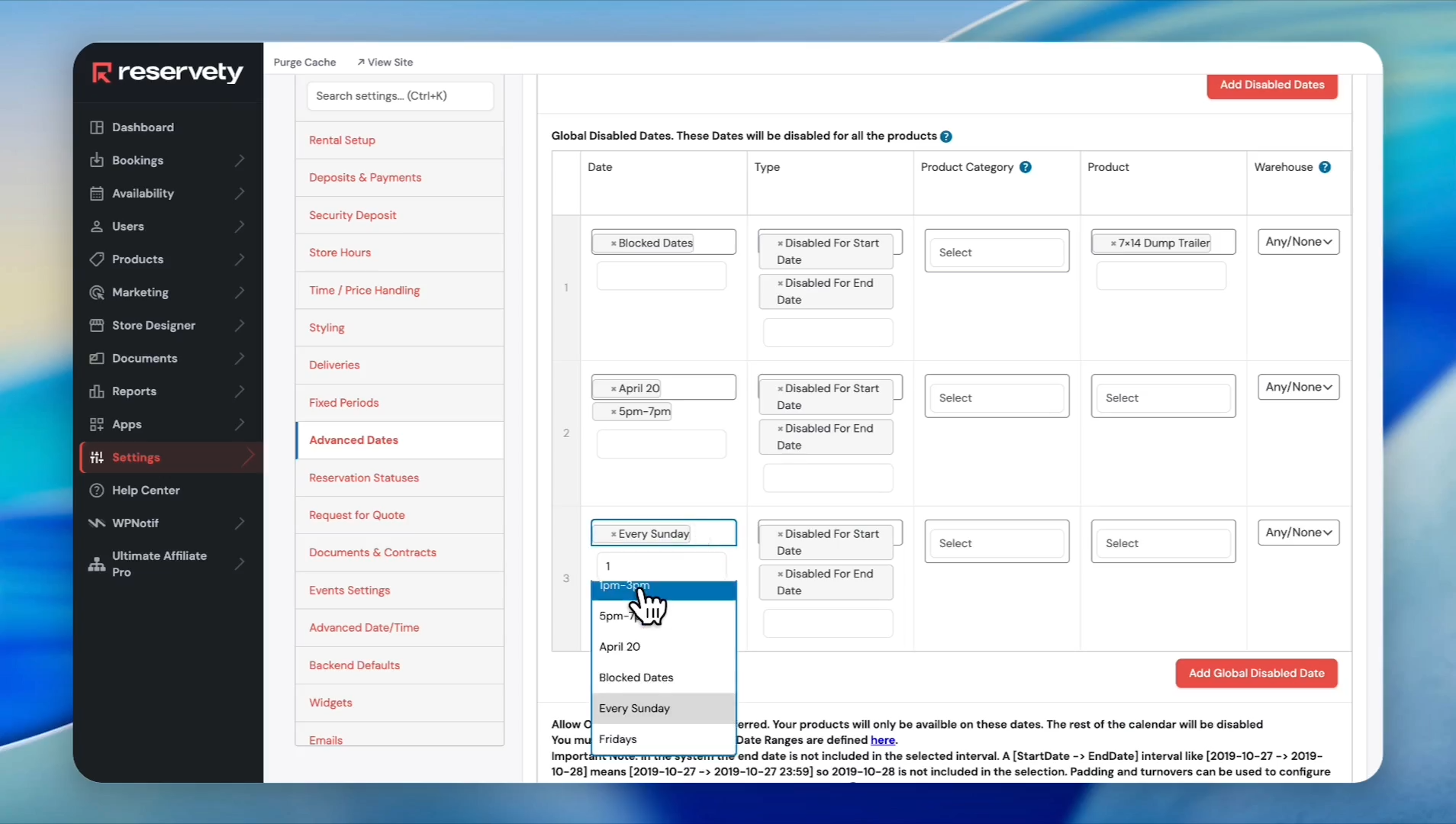Open the Store Hours settings tab
1456x824 pixels.
click(x=340, y=253)
